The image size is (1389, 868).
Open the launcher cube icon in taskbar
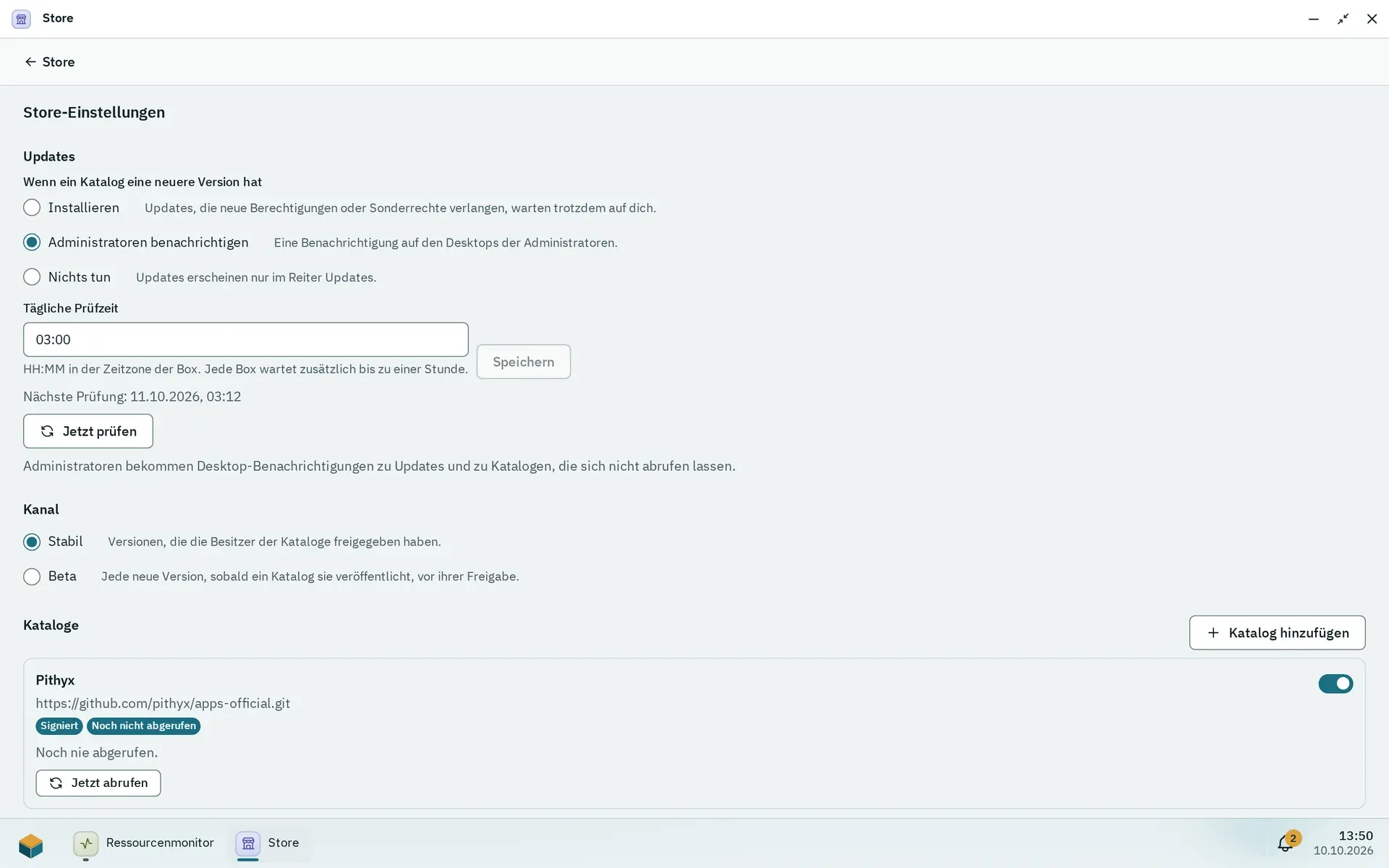31,844
